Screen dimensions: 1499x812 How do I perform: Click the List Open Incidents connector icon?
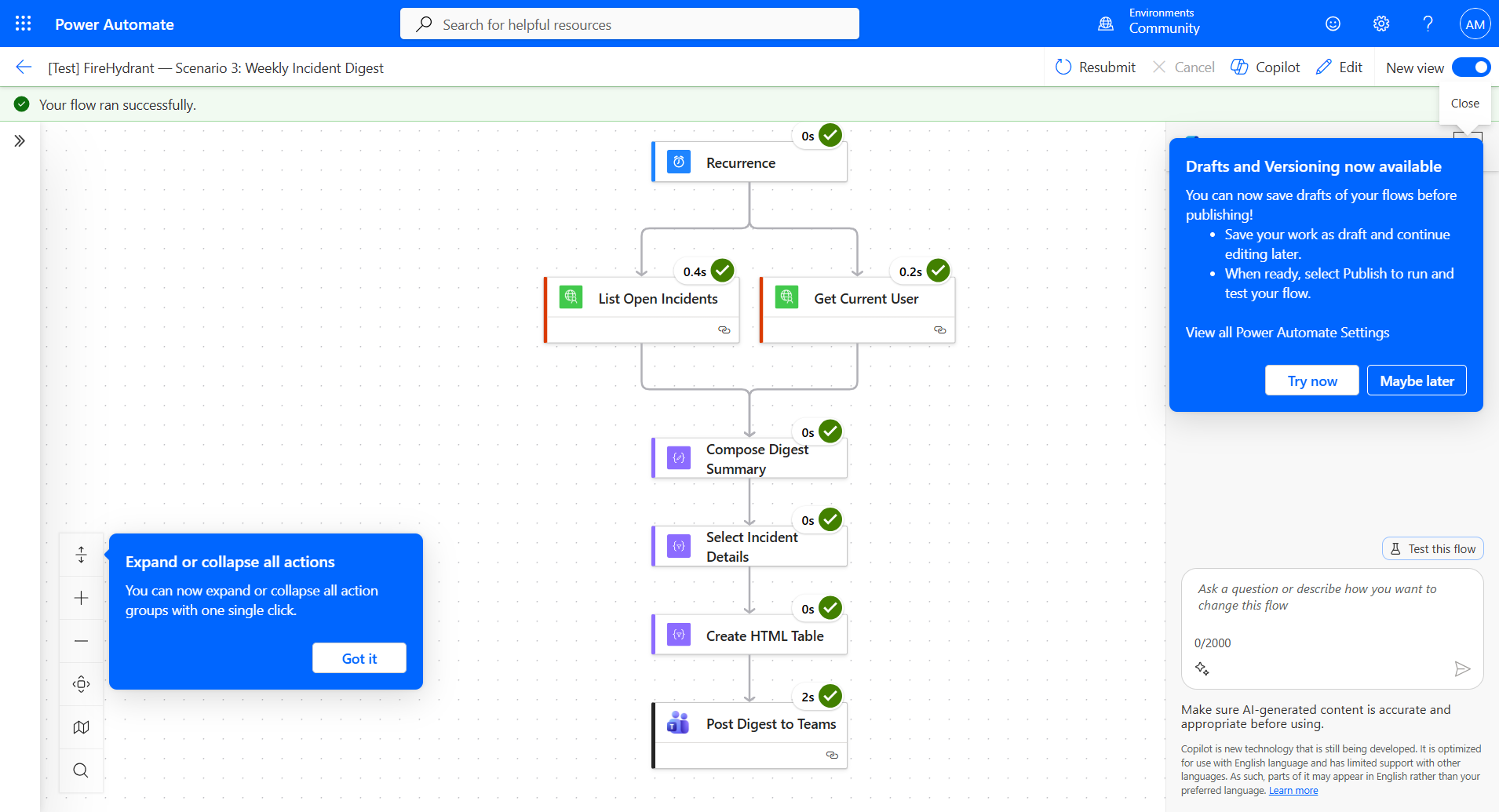coord(571,297)
